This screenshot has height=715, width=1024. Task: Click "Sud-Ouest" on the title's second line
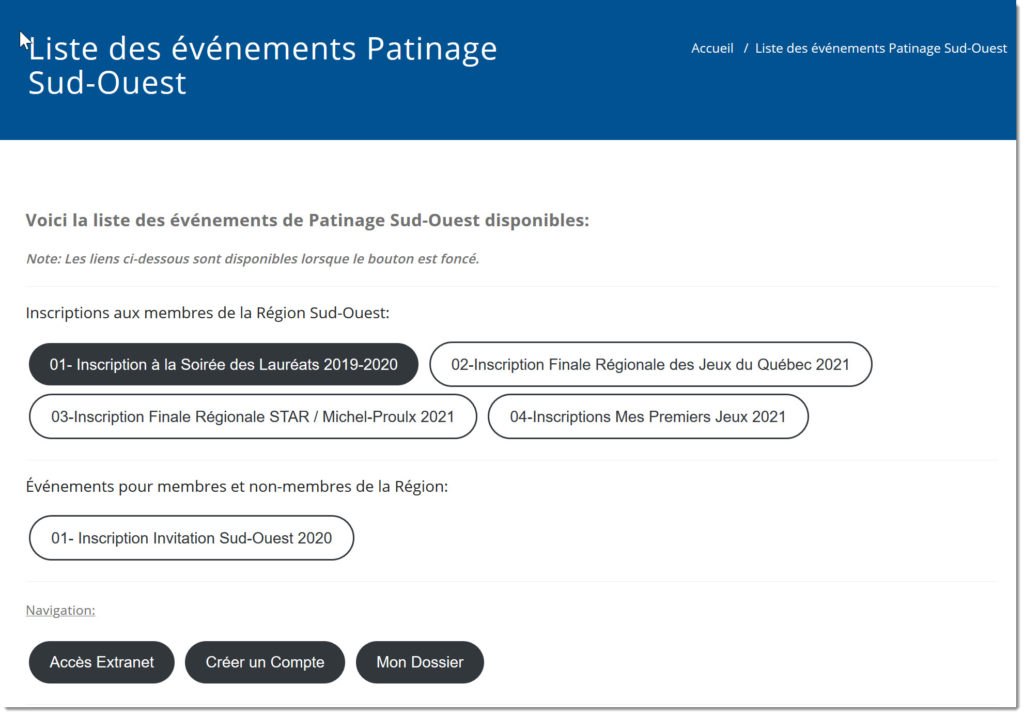pyautogui.click(x=107, y=83)
